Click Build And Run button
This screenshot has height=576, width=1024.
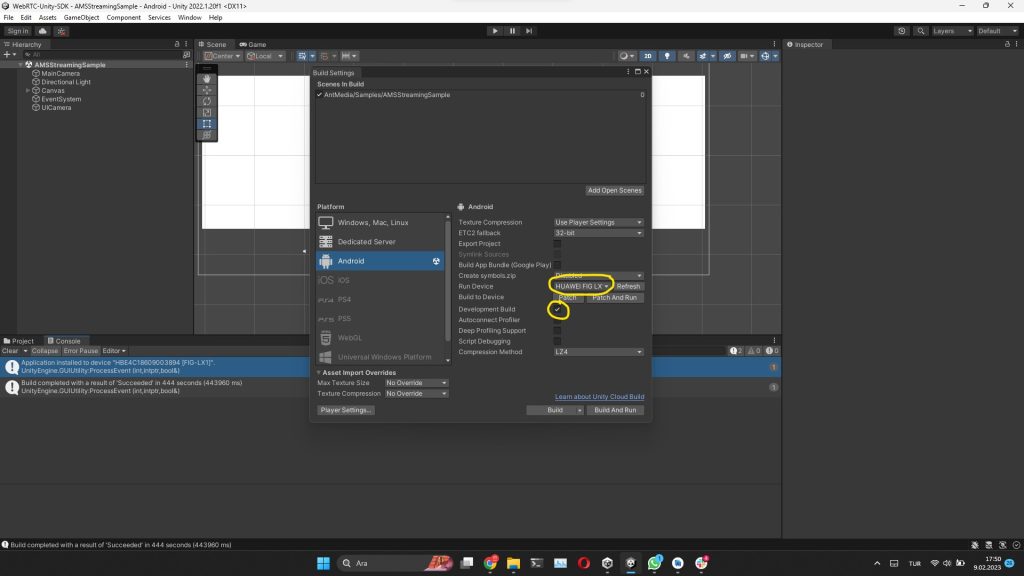click(x=615, y=410)
